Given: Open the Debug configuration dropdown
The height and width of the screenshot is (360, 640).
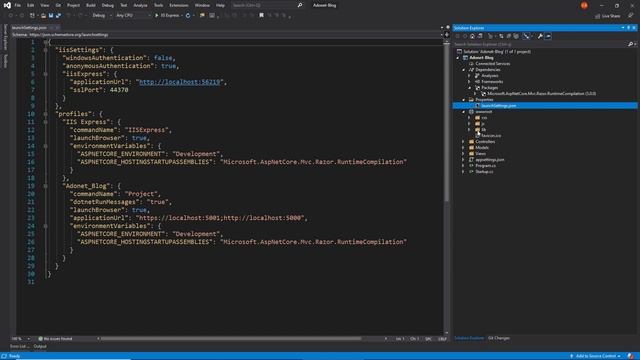Looking at the screenshot, I should pyautogui.click(x=102, y=16).
